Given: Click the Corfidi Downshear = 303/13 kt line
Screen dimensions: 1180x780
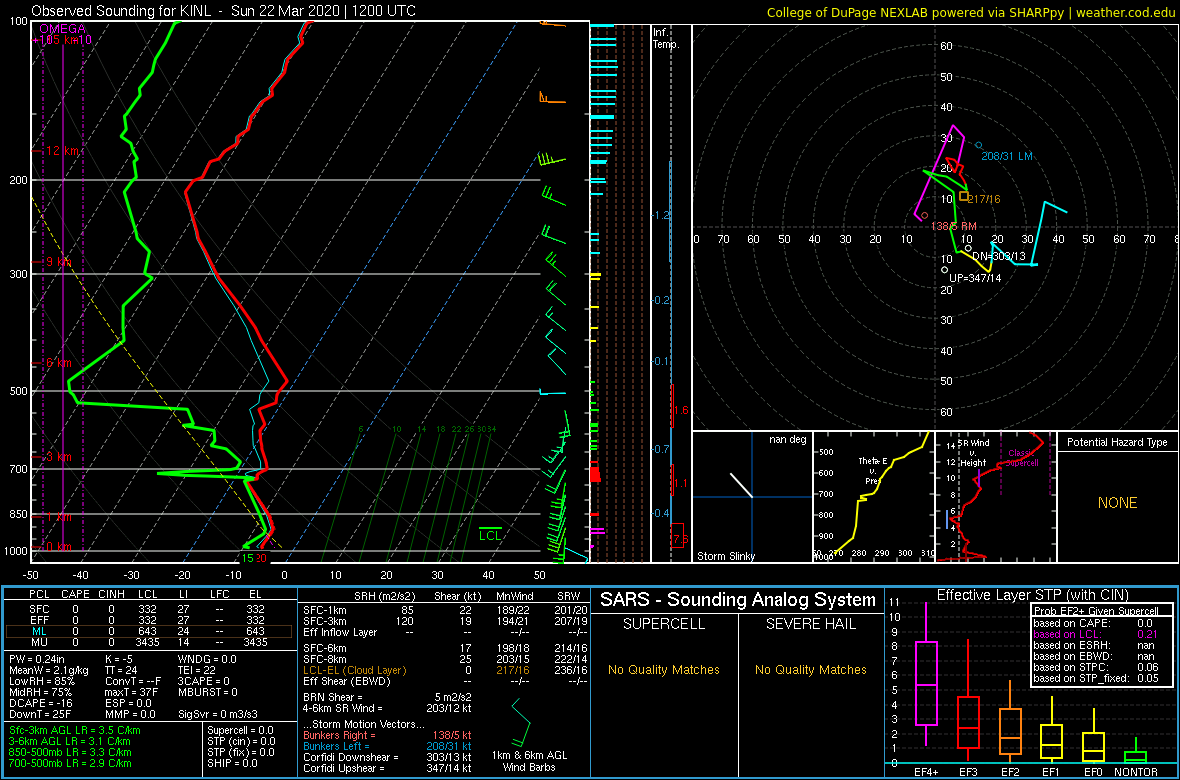Looking at the screenshot, I should pyautogui.click(x=387, y=757).
